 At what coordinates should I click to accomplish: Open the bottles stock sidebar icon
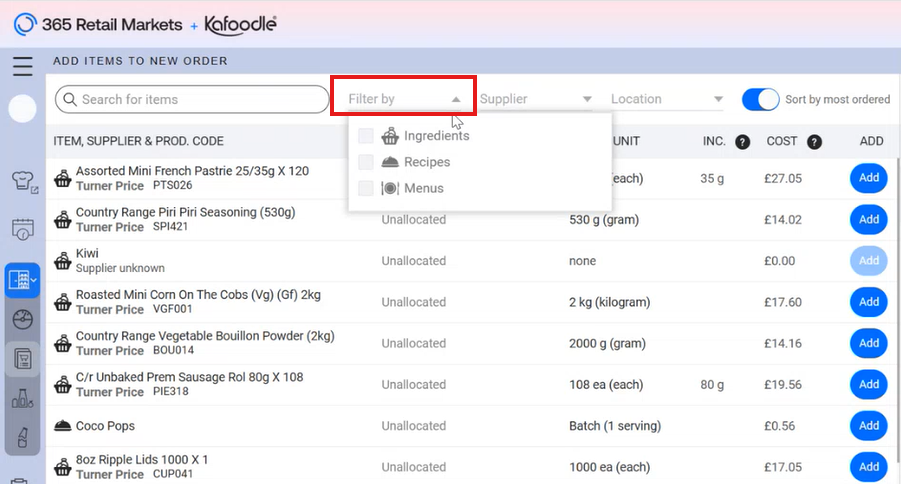[x=22, y=398]
